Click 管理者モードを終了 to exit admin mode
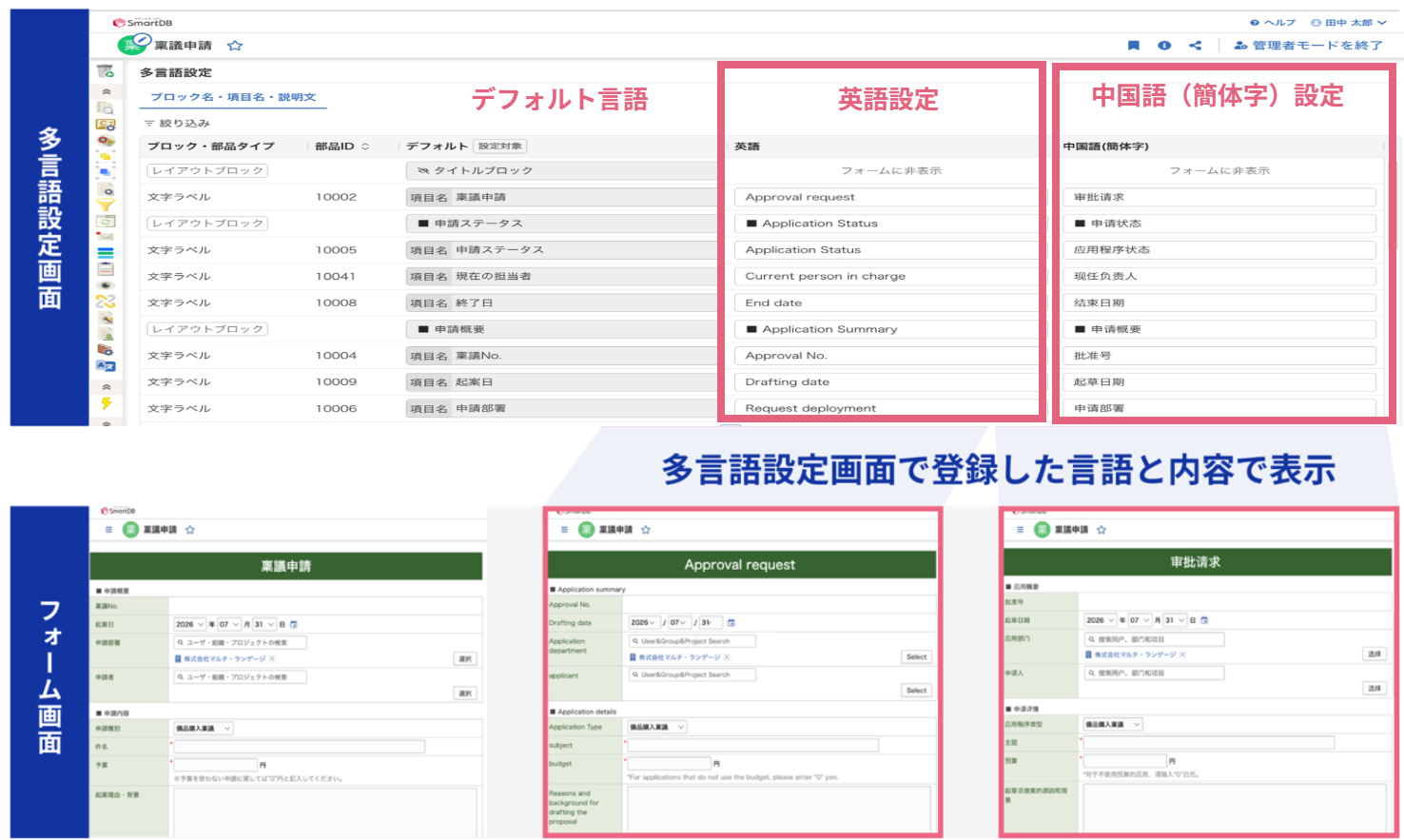Viewport: 1404px width, 840px height. pyautogui.click(x=1309, y=46)
